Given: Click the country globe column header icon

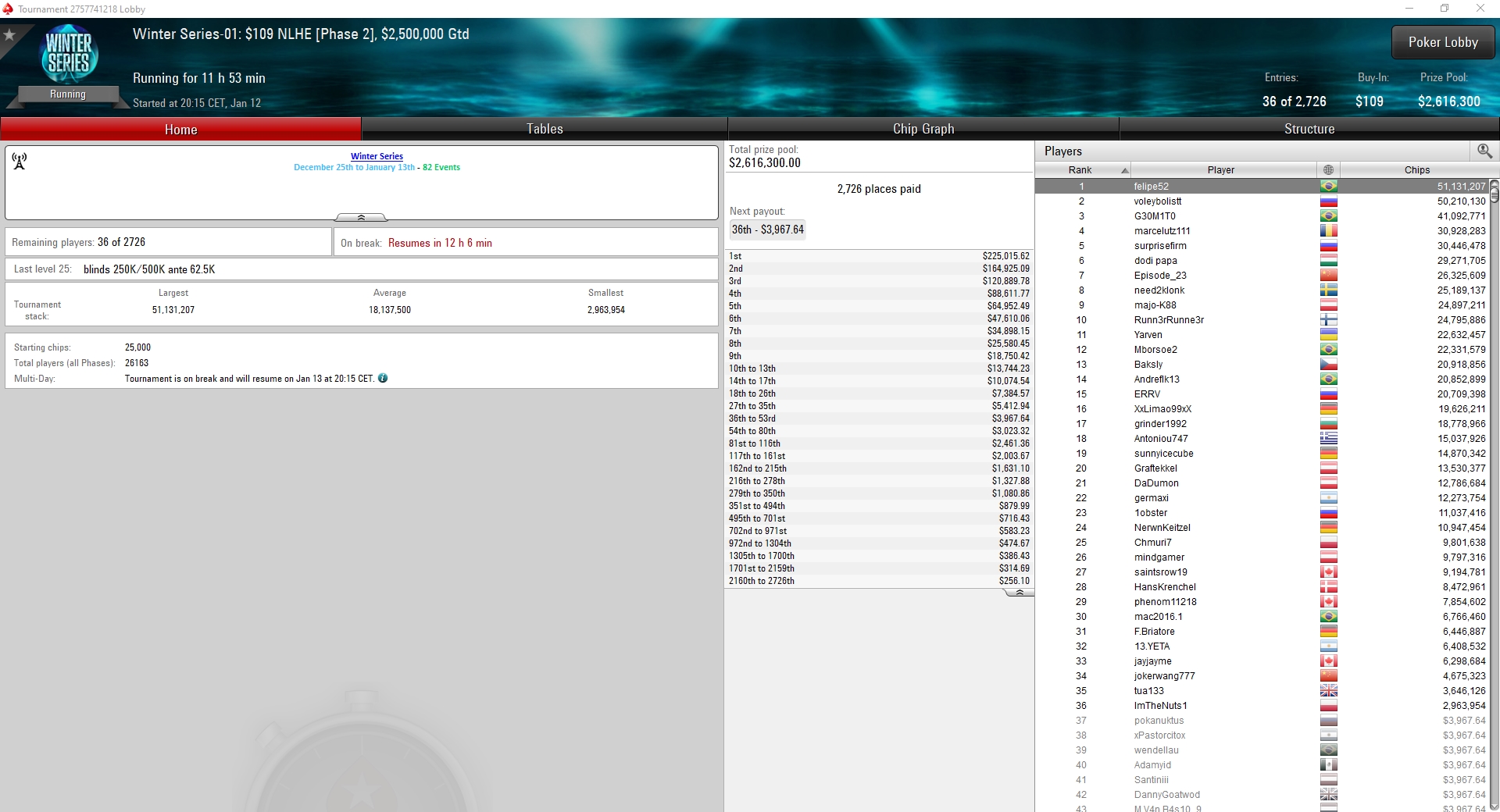Looking at the screenshot, I should click(1328, 169).
